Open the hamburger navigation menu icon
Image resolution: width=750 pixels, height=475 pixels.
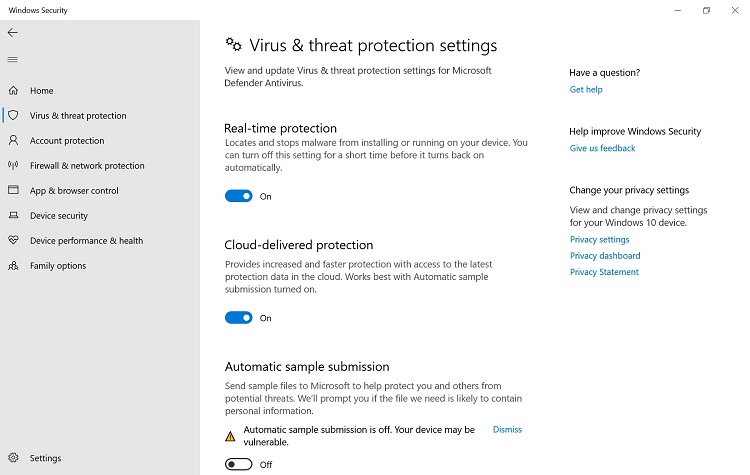pos(13,59)
